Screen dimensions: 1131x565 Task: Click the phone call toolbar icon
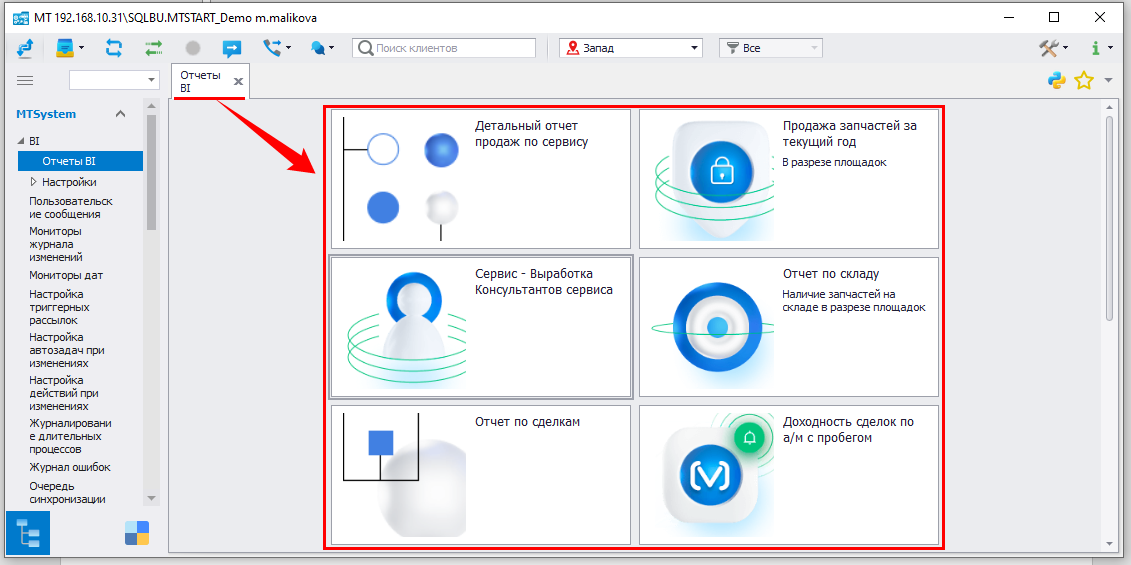point(272,48)
